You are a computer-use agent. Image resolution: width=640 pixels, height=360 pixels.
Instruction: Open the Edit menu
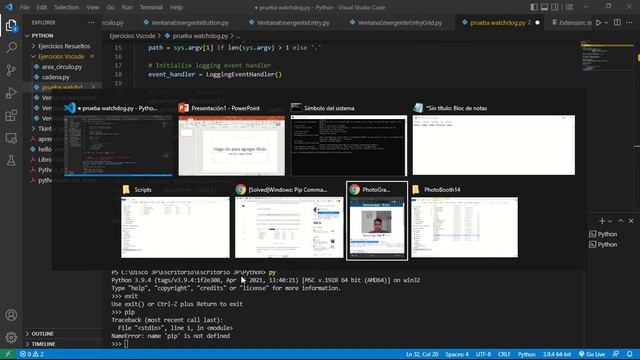click(41, 7)
